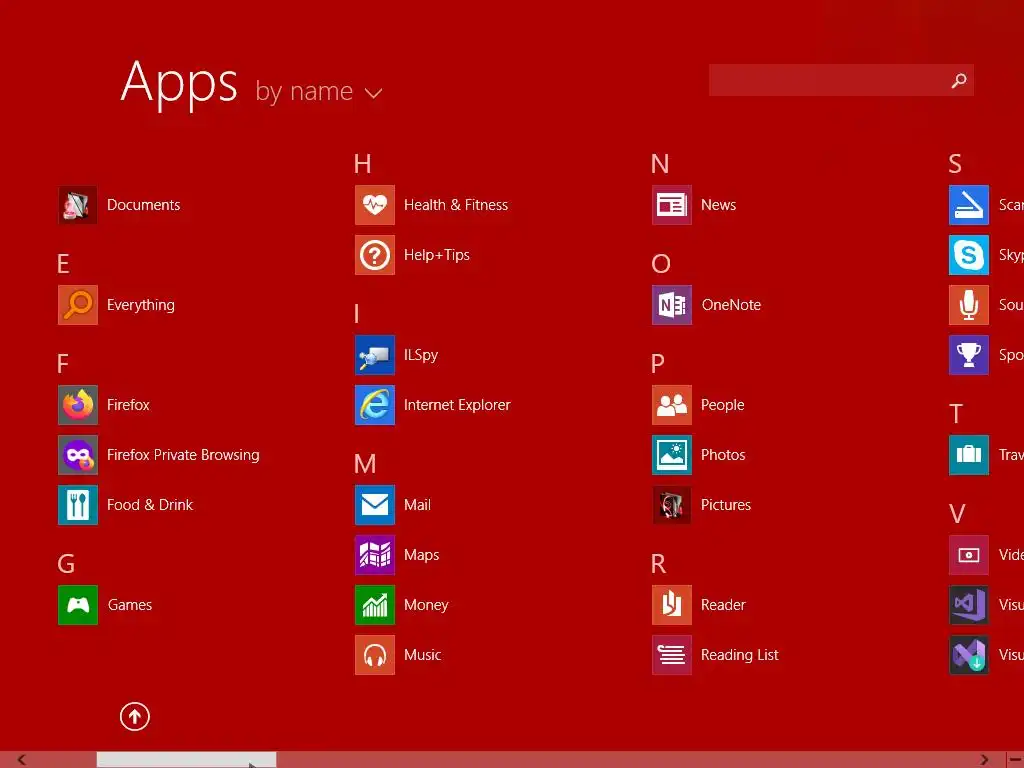
Task: Go back to Start with up arrow
Action: point(135,716)
